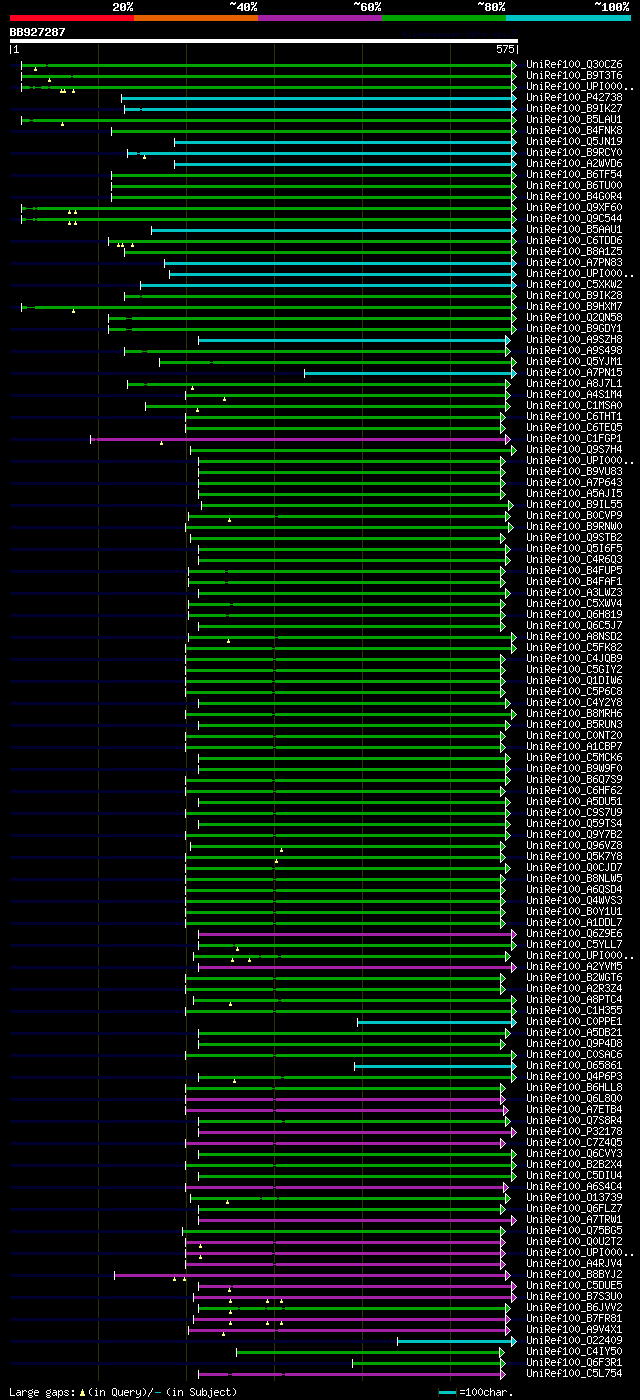This screenshot has height=1400, width=640.
Task: Click label UniRef100_Q6Z9E6
Action: 574,934
